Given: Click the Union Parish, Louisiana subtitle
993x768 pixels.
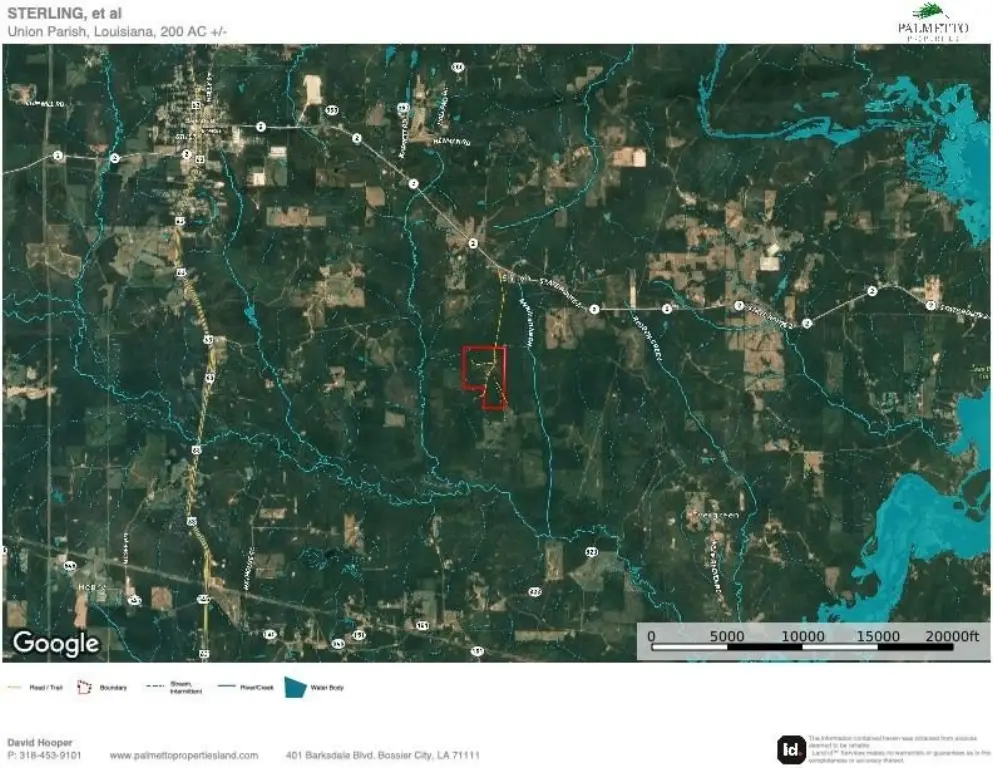Looking at the screenshot, I should [117, 31].
